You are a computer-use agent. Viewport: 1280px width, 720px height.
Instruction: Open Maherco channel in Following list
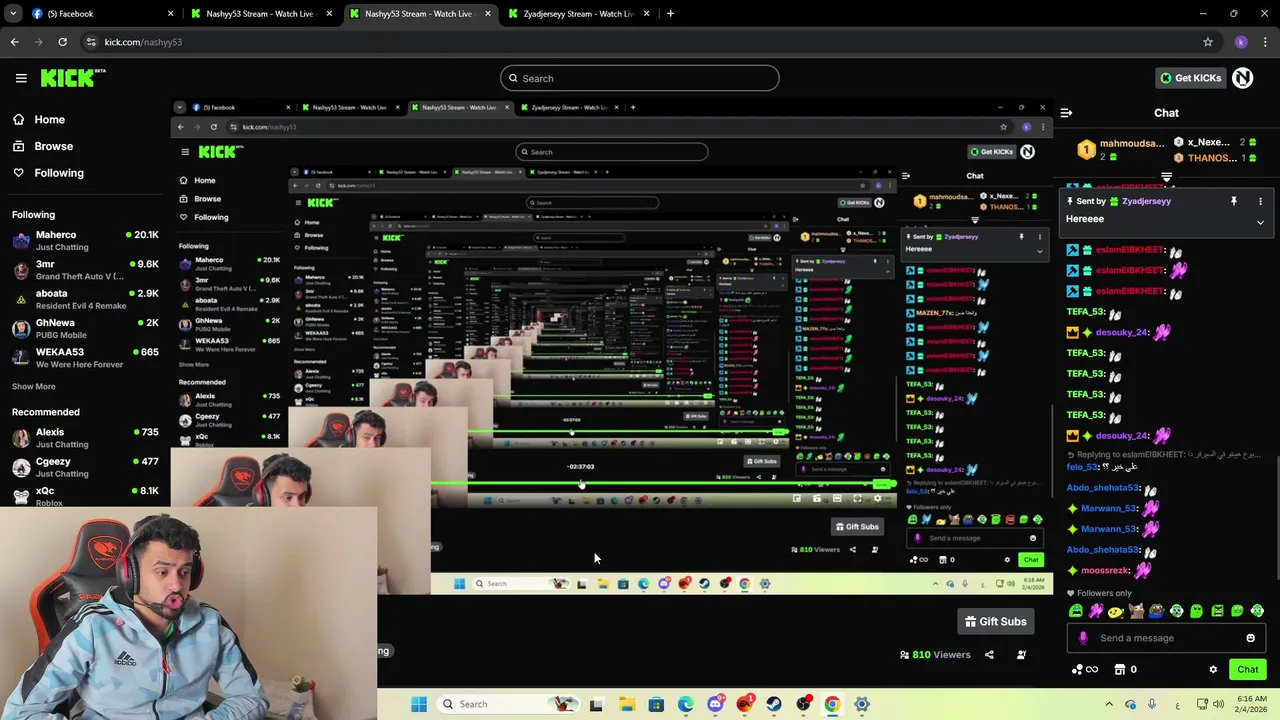(x=85, y=240)
